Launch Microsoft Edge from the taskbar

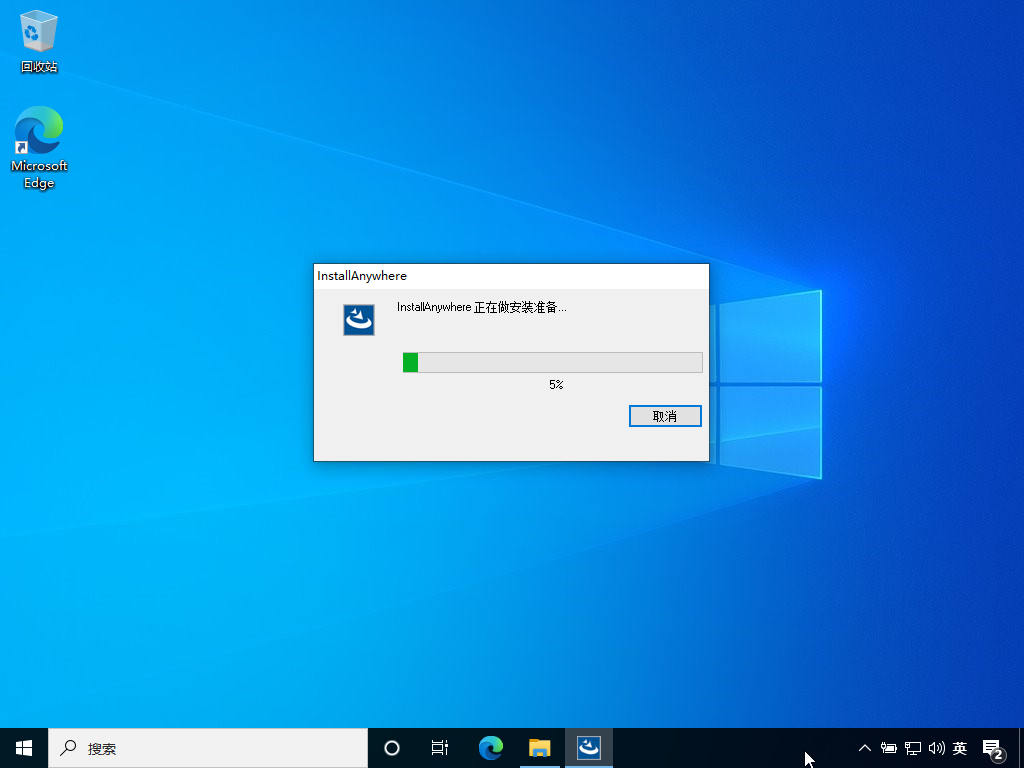(x=491, y=748)
